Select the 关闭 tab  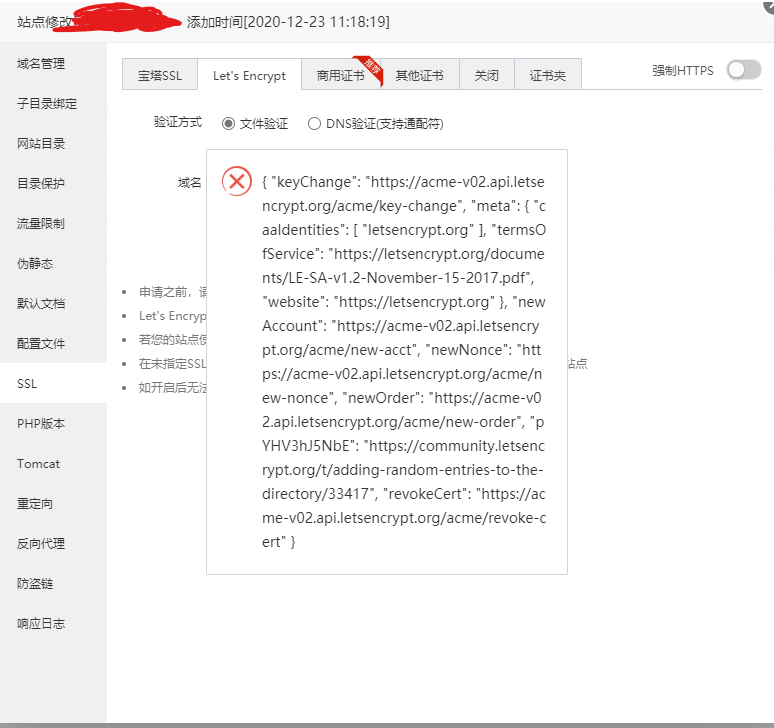[486, 75]
